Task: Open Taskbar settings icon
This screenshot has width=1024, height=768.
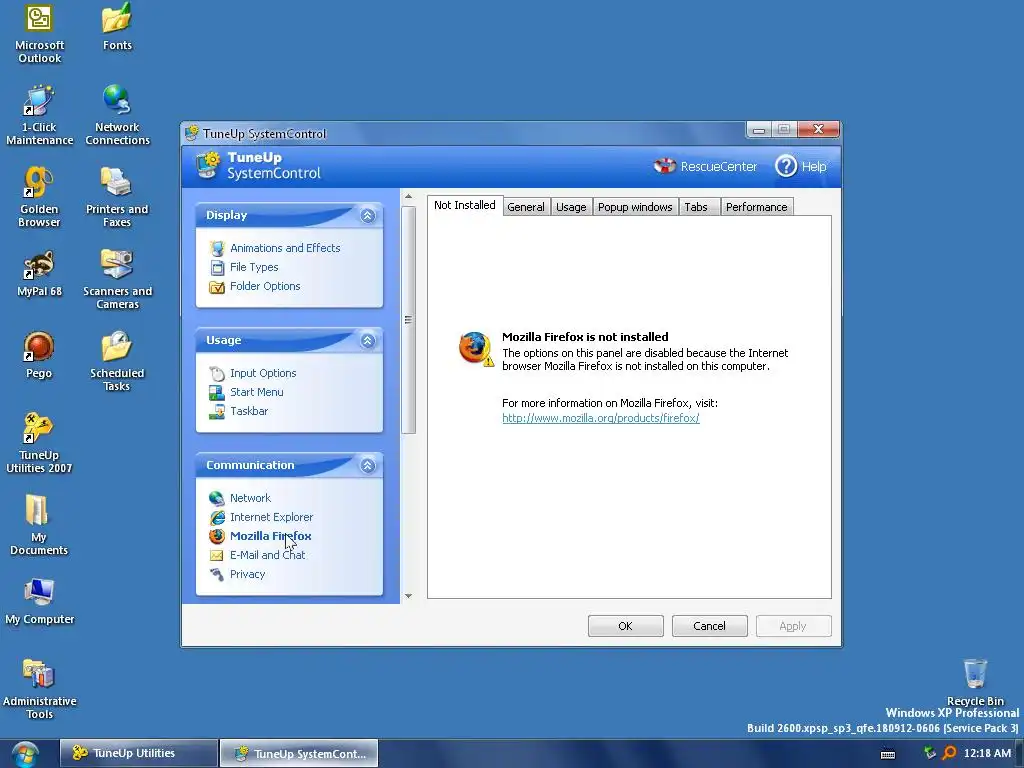Action: (x=217, y=411)
